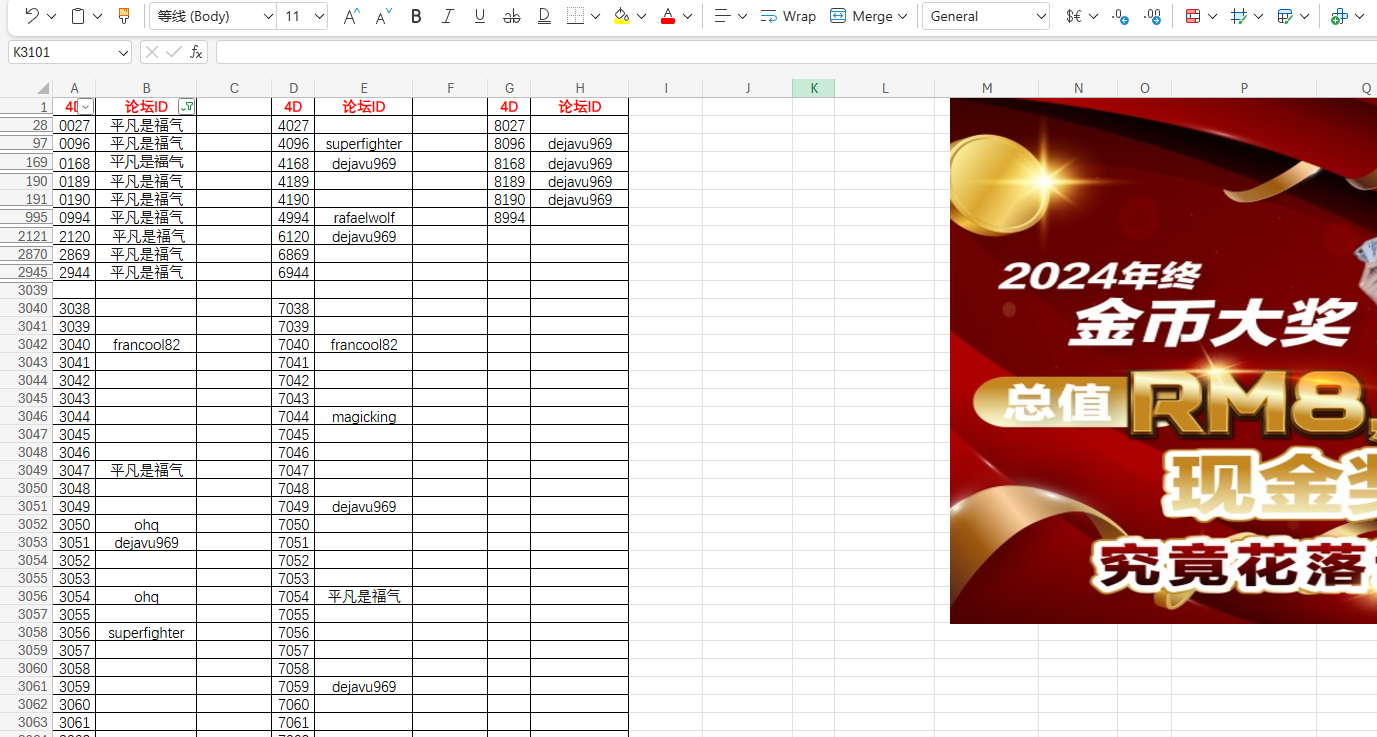1377x737 pixels.
Task: Toggle Merge cells
Action: [862, 16]
